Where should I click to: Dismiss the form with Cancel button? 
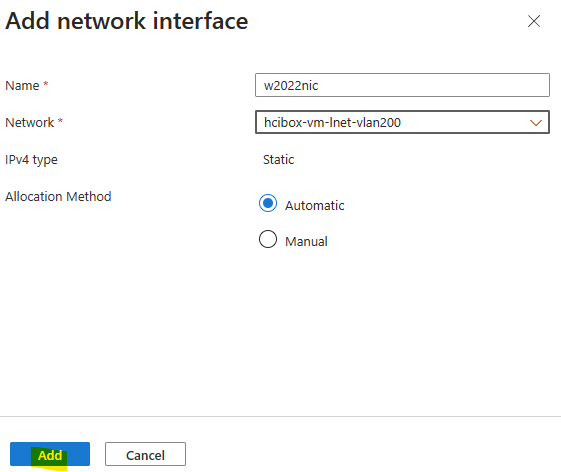click(x=145, y=454)
